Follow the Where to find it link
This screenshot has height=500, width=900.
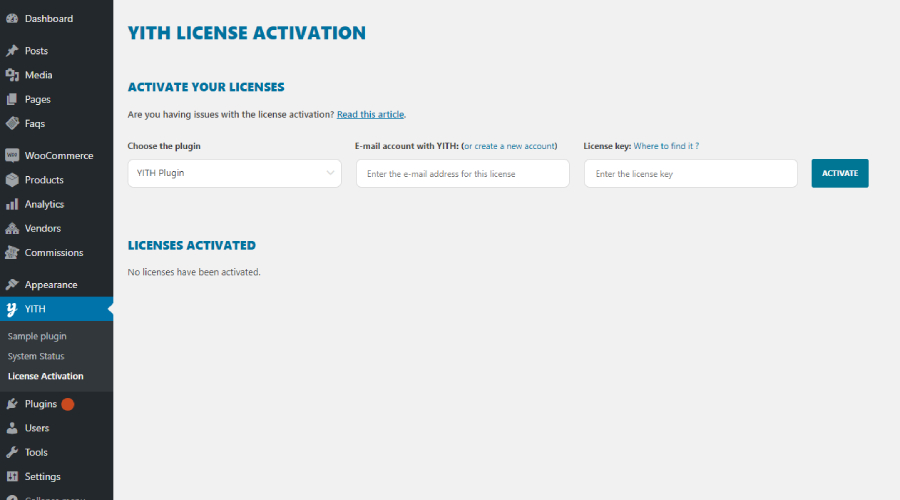tap(666, 146)
